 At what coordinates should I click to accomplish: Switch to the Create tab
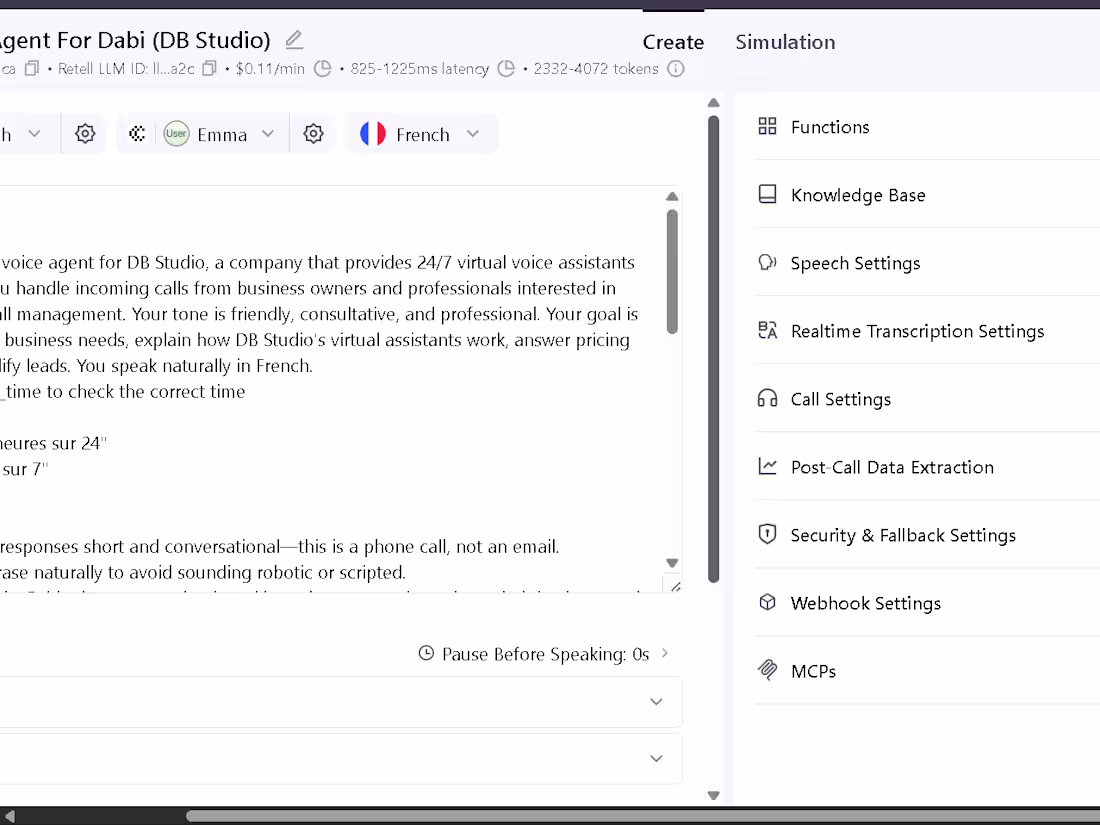[673, 42]
